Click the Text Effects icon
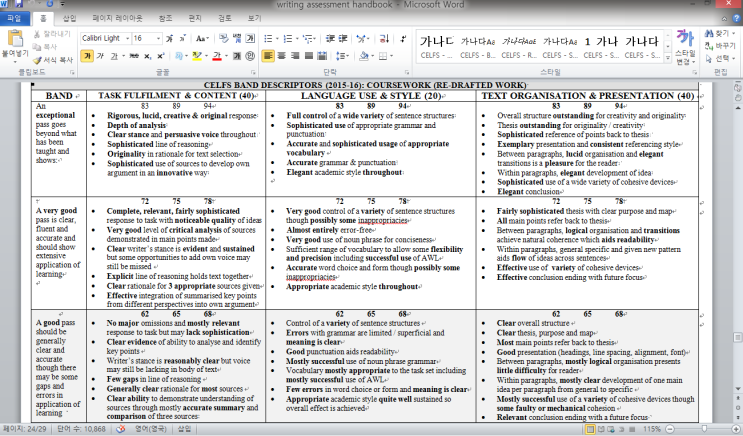 tap(181, 56)
